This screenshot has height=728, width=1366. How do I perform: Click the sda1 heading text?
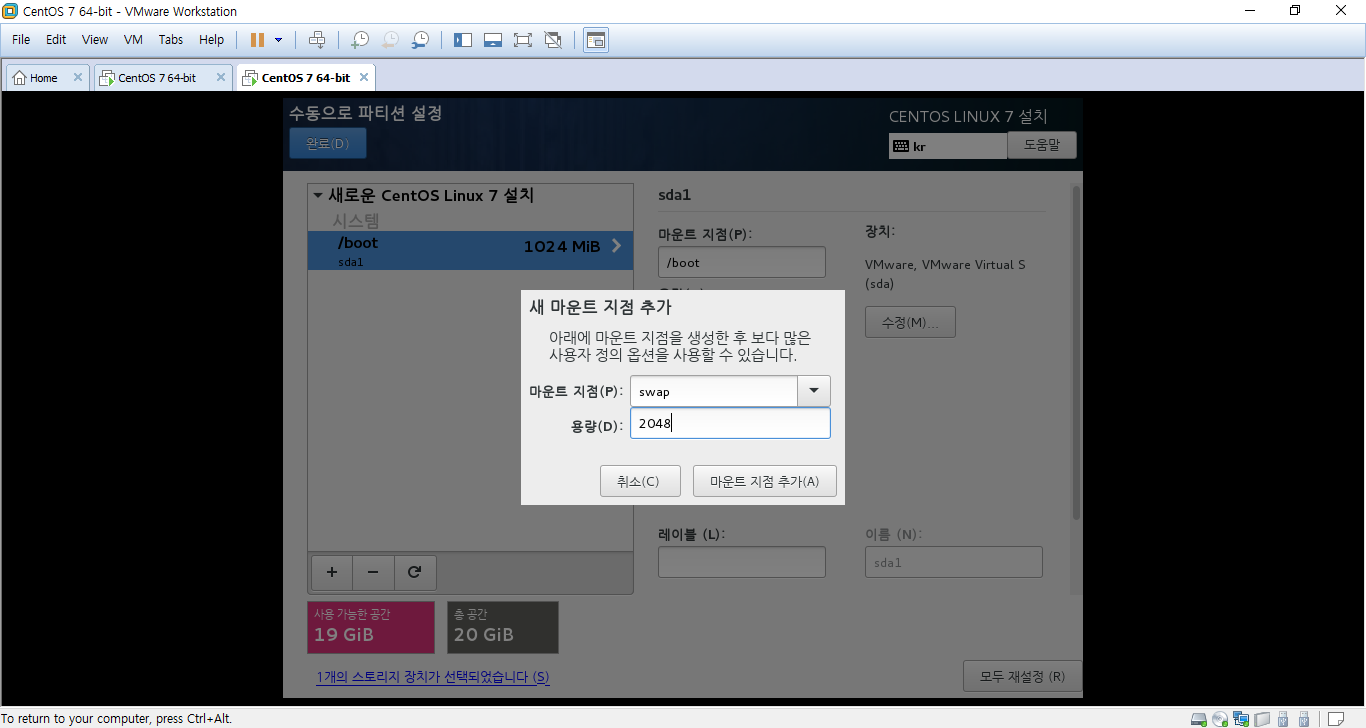click(x=675, y=195)
